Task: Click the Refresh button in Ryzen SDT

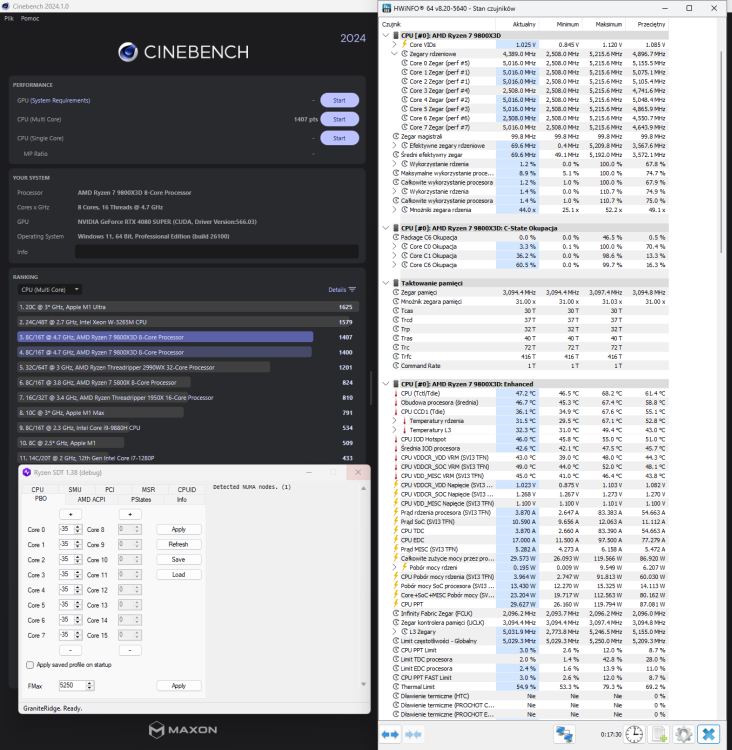Action: pyautogui.click(x=178, y=544)
